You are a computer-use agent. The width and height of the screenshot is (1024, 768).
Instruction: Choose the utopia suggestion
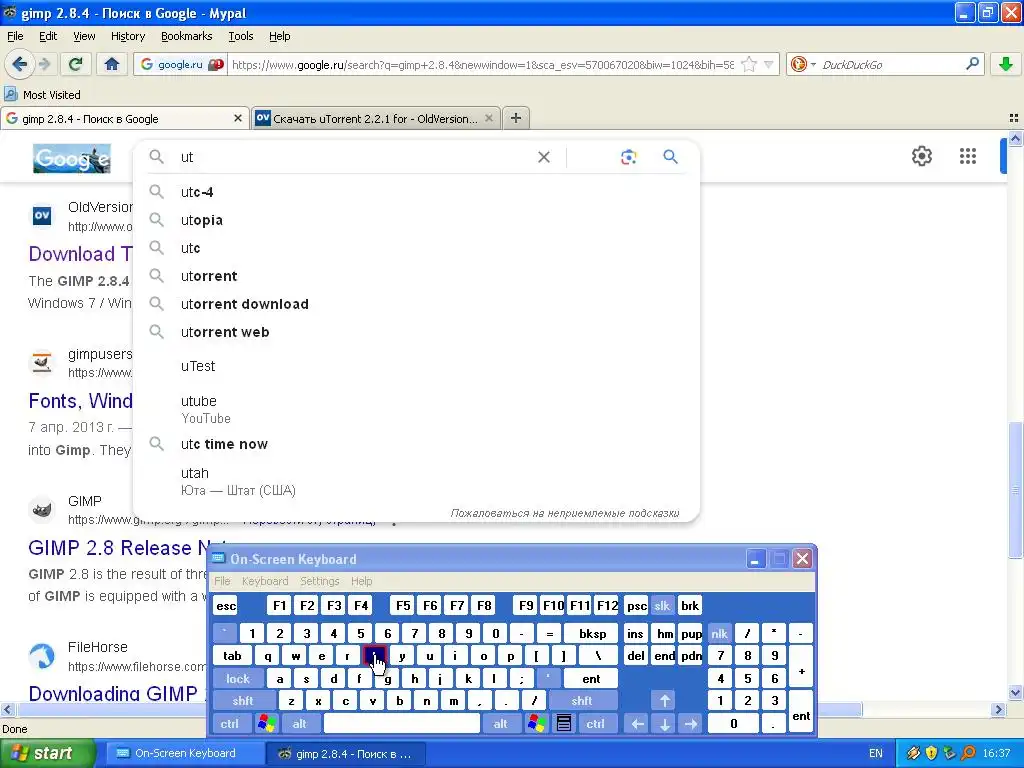416,220
